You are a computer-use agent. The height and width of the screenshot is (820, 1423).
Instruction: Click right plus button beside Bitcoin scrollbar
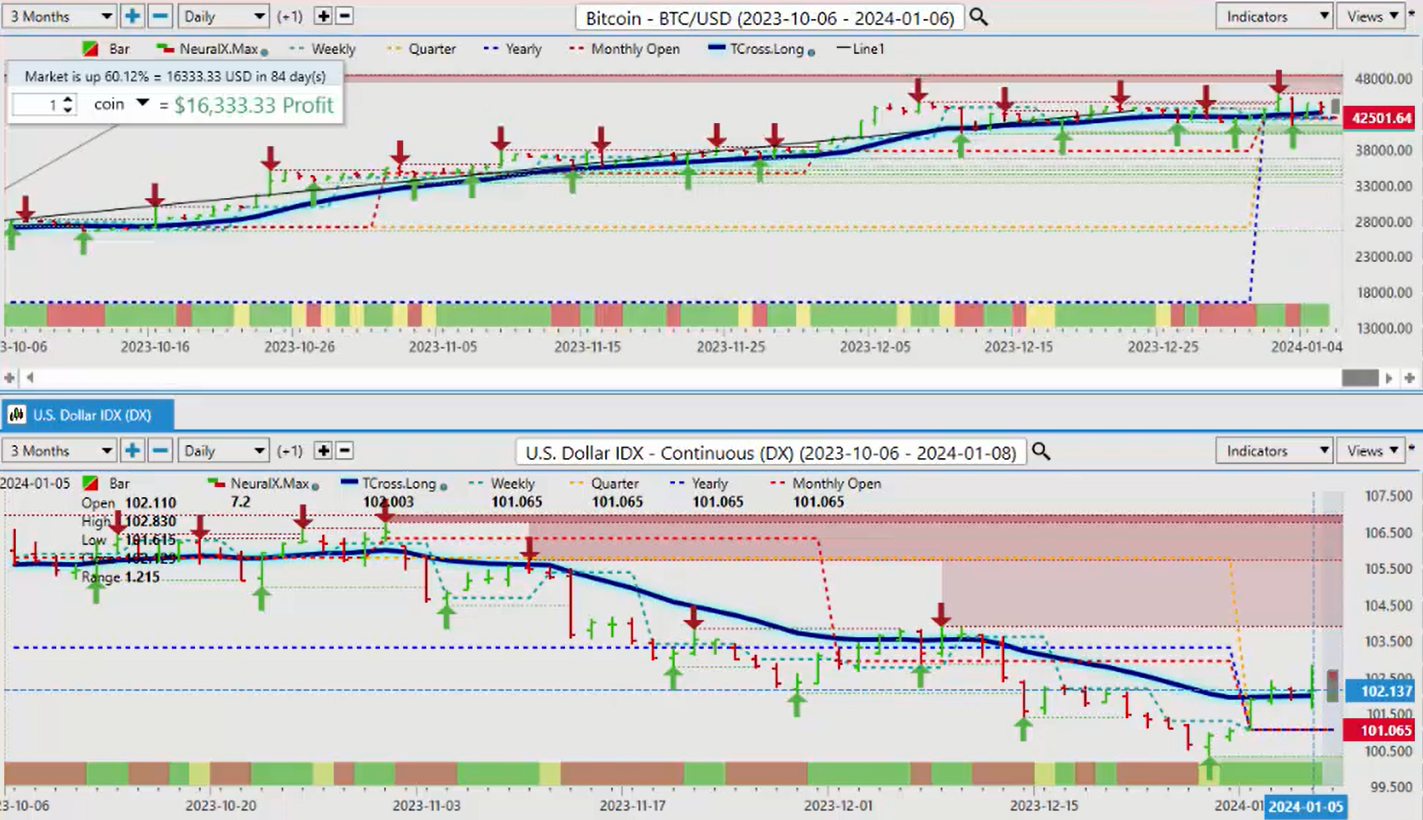click(x=1409, y=378)
